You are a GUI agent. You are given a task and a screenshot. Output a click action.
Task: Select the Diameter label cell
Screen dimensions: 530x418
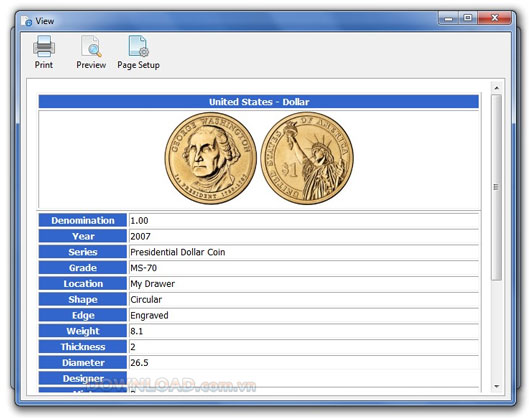coord(83,363)
